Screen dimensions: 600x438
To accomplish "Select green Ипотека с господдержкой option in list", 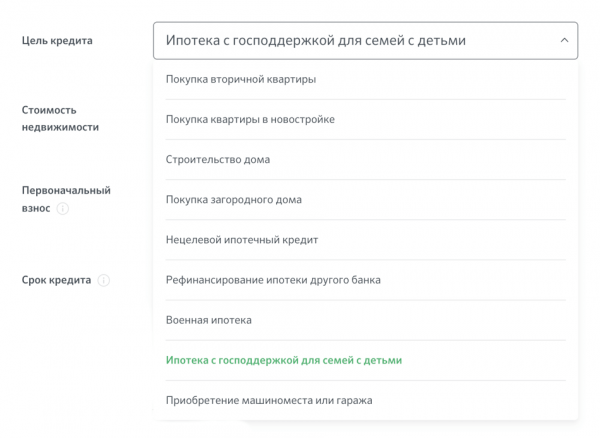I will (365, 360).
